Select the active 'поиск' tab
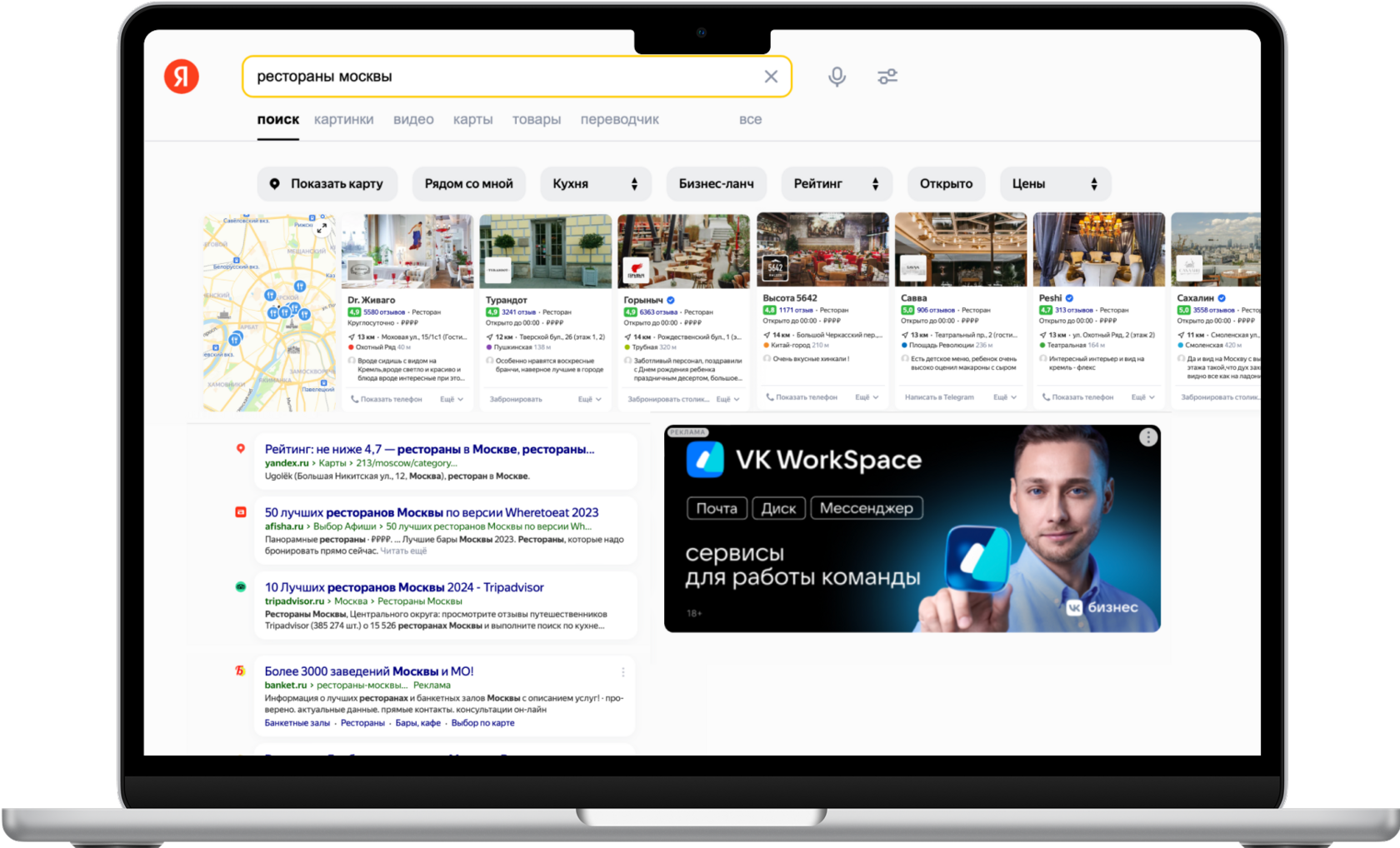 [x=277, y=119]
